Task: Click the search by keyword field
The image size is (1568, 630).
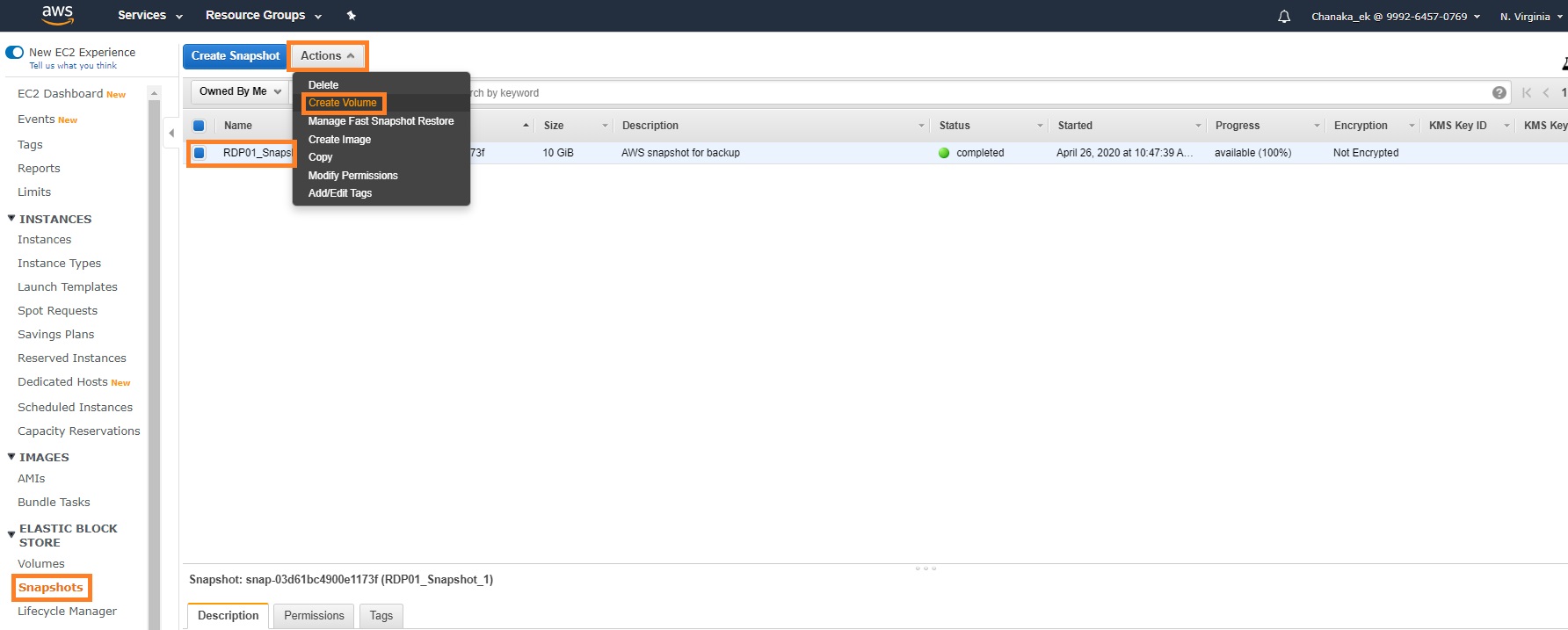Action: pos(967,92)
